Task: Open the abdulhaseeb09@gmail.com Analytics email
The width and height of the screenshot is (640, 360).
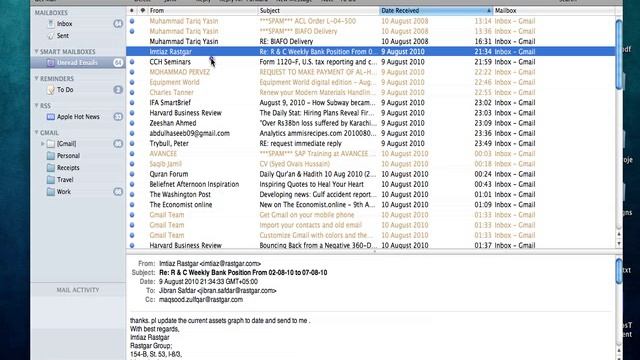Action: (371, 133)
